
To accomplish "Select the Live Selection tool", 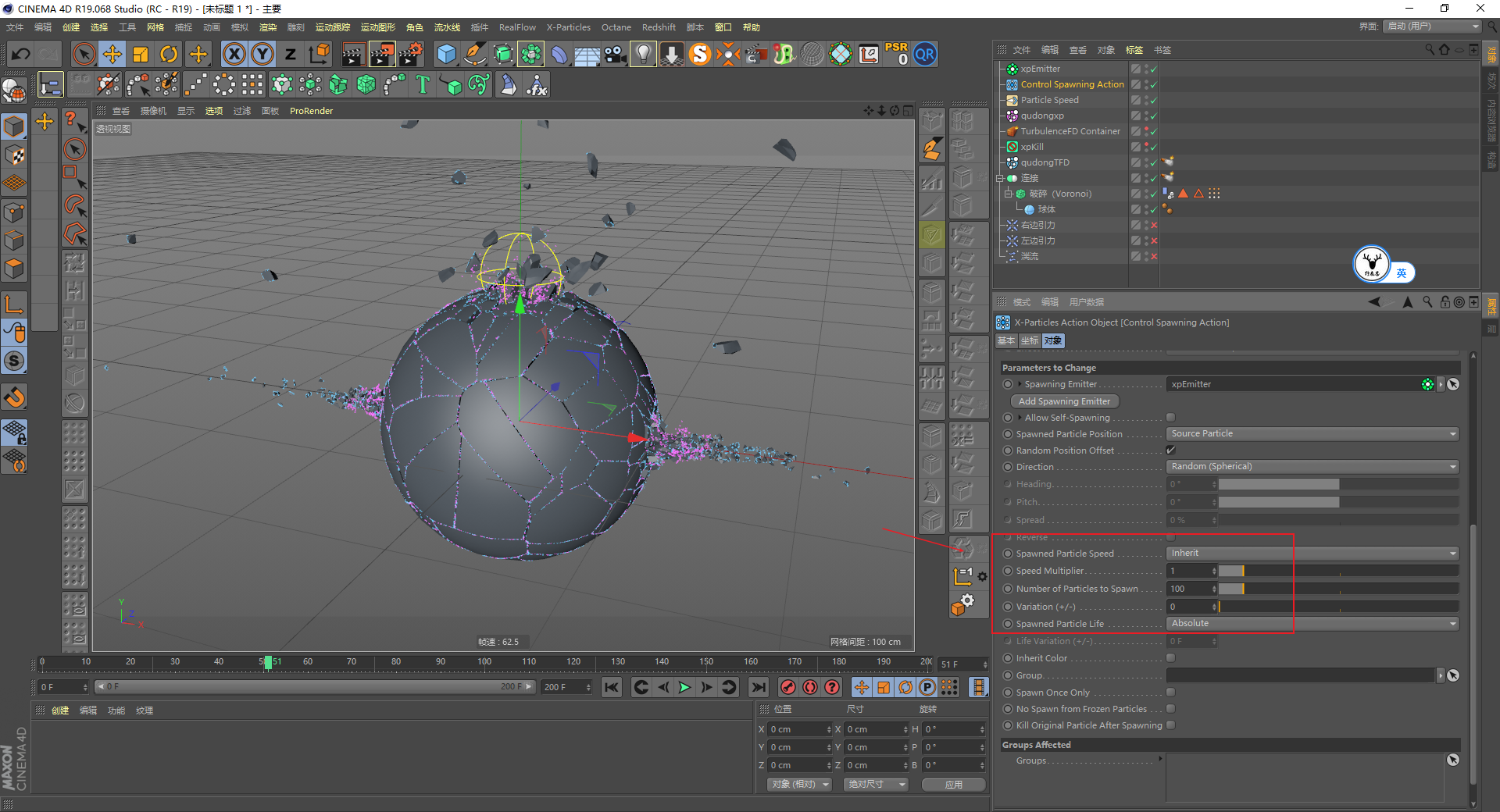I will [84, 54].
